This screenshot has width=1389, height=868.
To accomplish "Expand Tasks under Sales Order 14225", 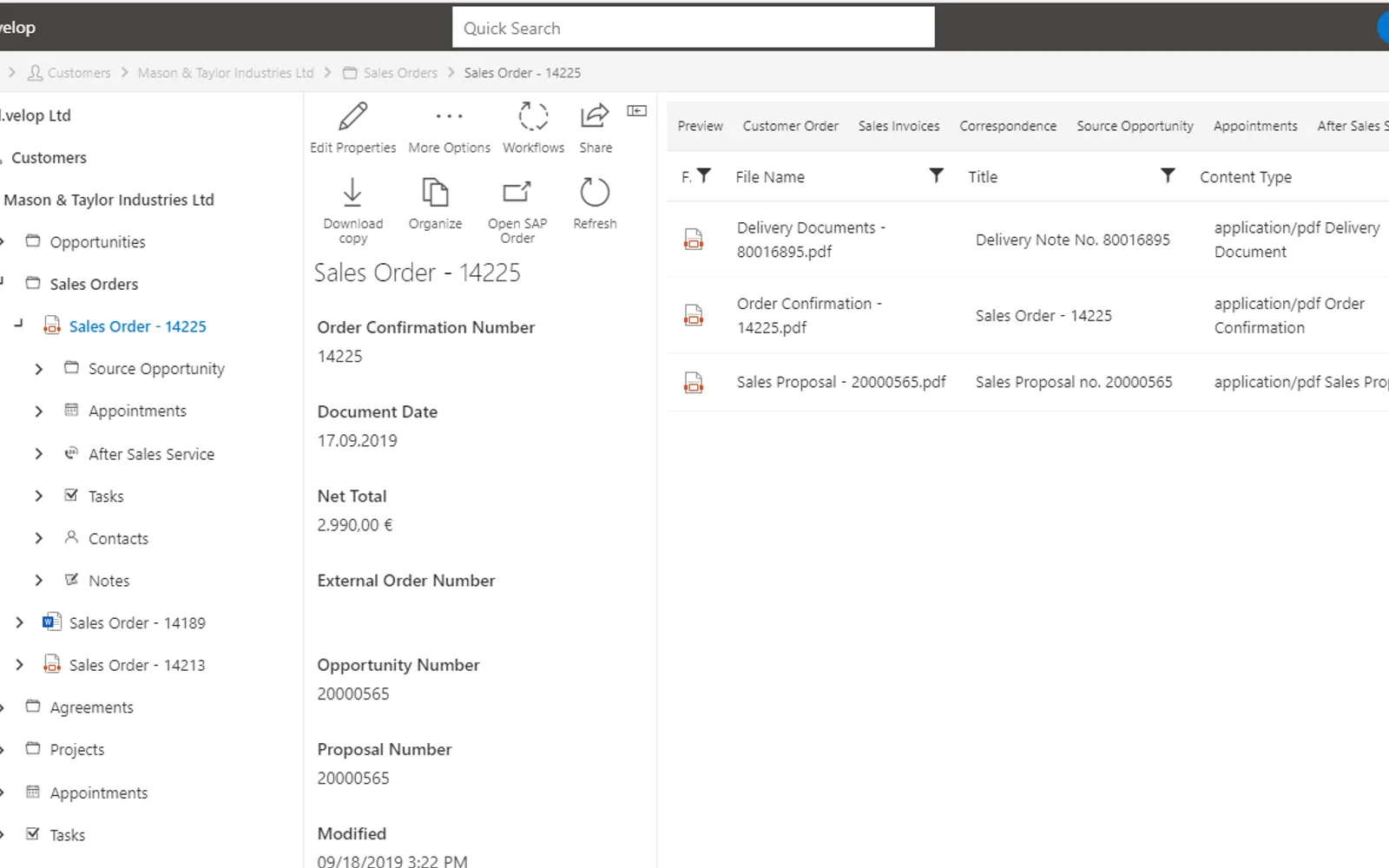I will coord(38,496).
